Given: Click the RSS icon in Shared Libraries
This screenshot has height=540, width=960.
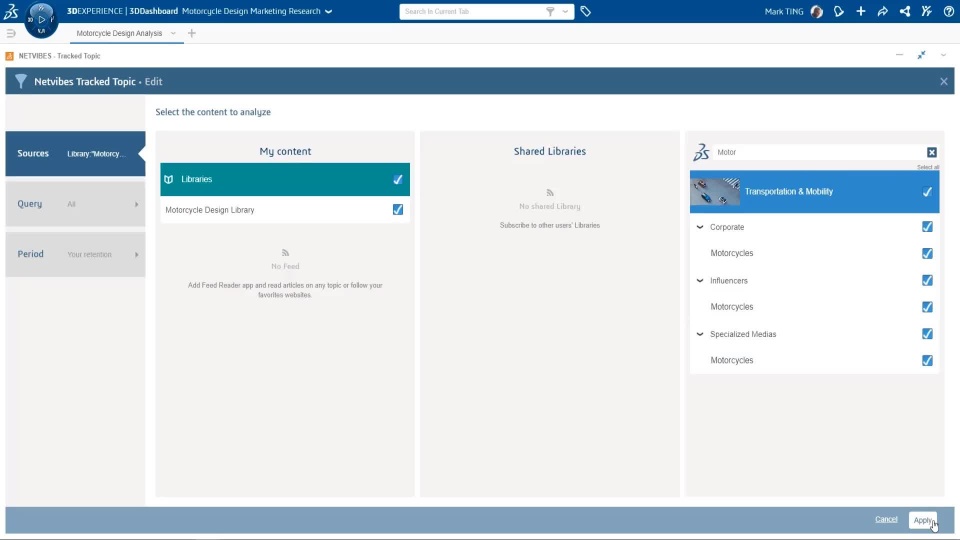Looking at the screenshot, I should 550,193.
